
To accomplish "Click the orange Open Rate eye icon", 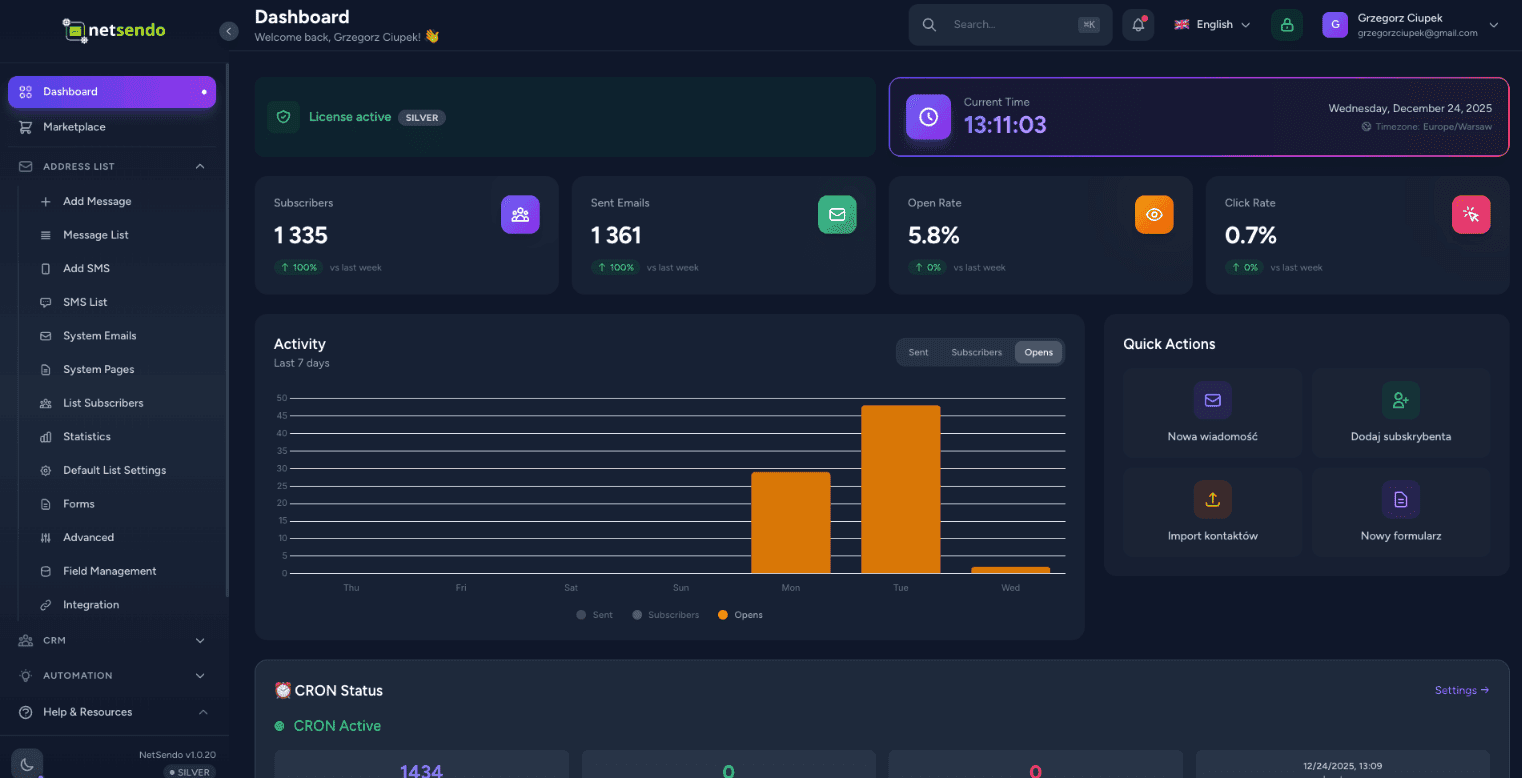I will pos(1154,214).
